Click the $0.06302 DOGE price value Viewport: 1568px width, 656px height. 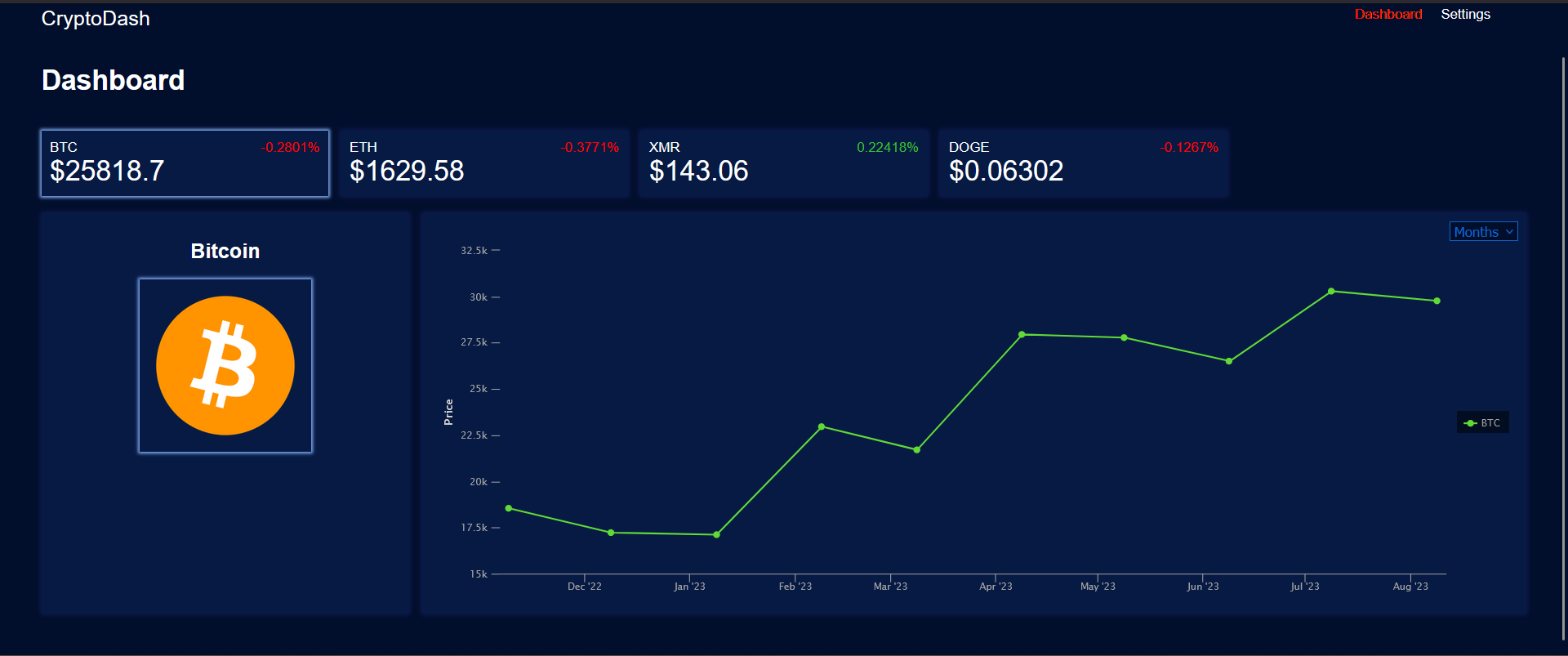click(x=1006, y=171)
